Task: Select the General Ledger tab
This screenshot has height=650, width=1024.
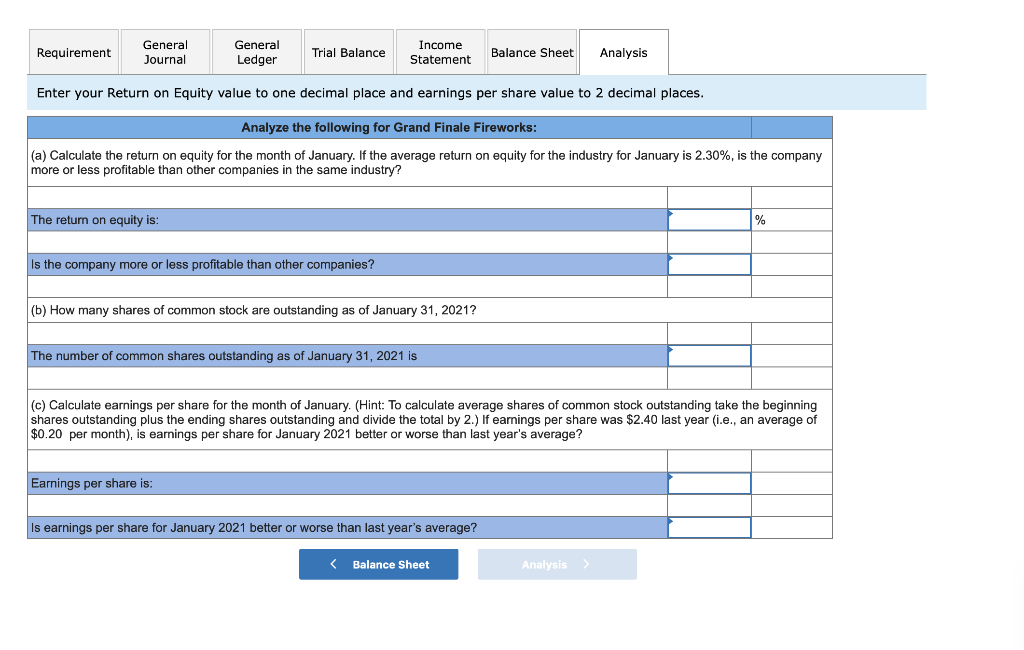Action: coord(257,52)
